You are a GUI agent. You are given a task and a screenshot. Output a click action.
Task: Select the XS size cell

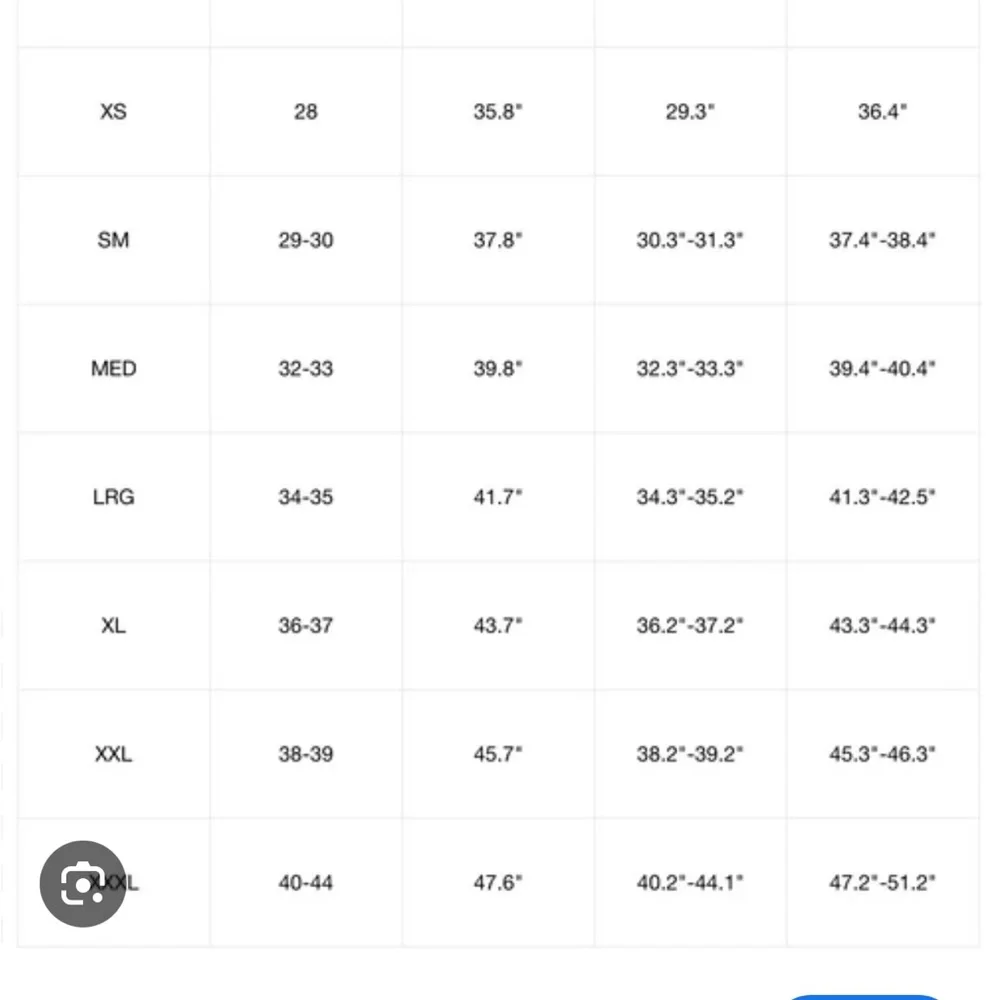114,112
